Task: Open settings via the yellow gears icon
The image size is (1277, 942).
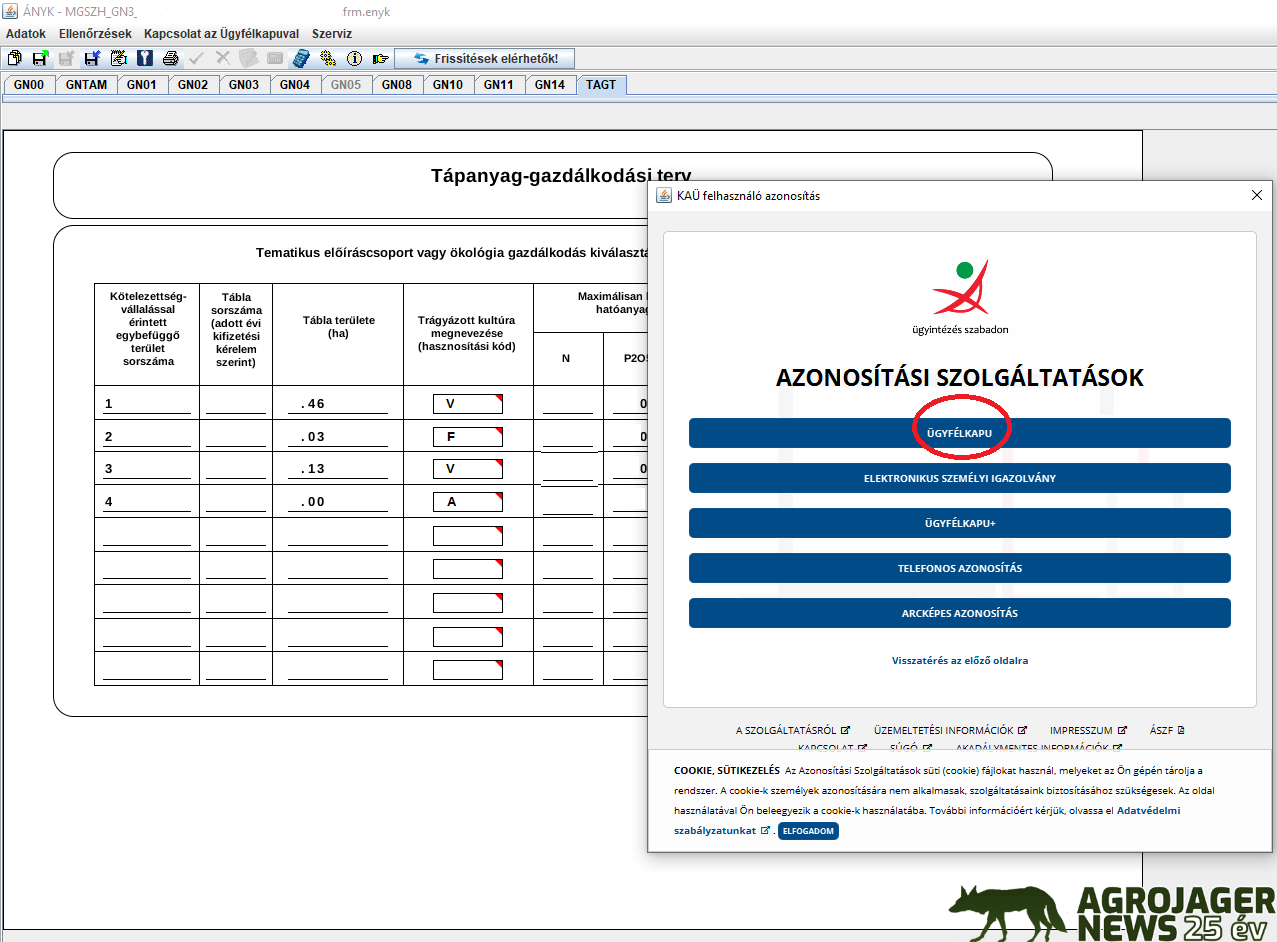Action: pos(327,59)
